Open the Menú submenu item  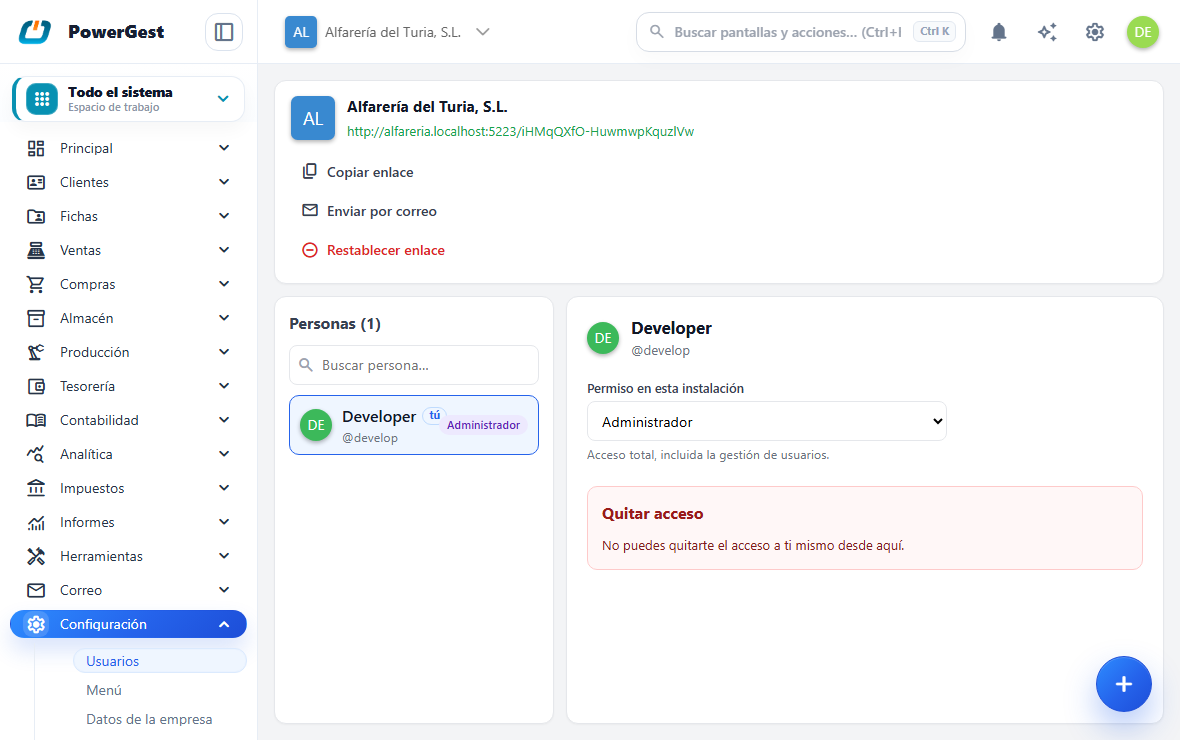104,690
